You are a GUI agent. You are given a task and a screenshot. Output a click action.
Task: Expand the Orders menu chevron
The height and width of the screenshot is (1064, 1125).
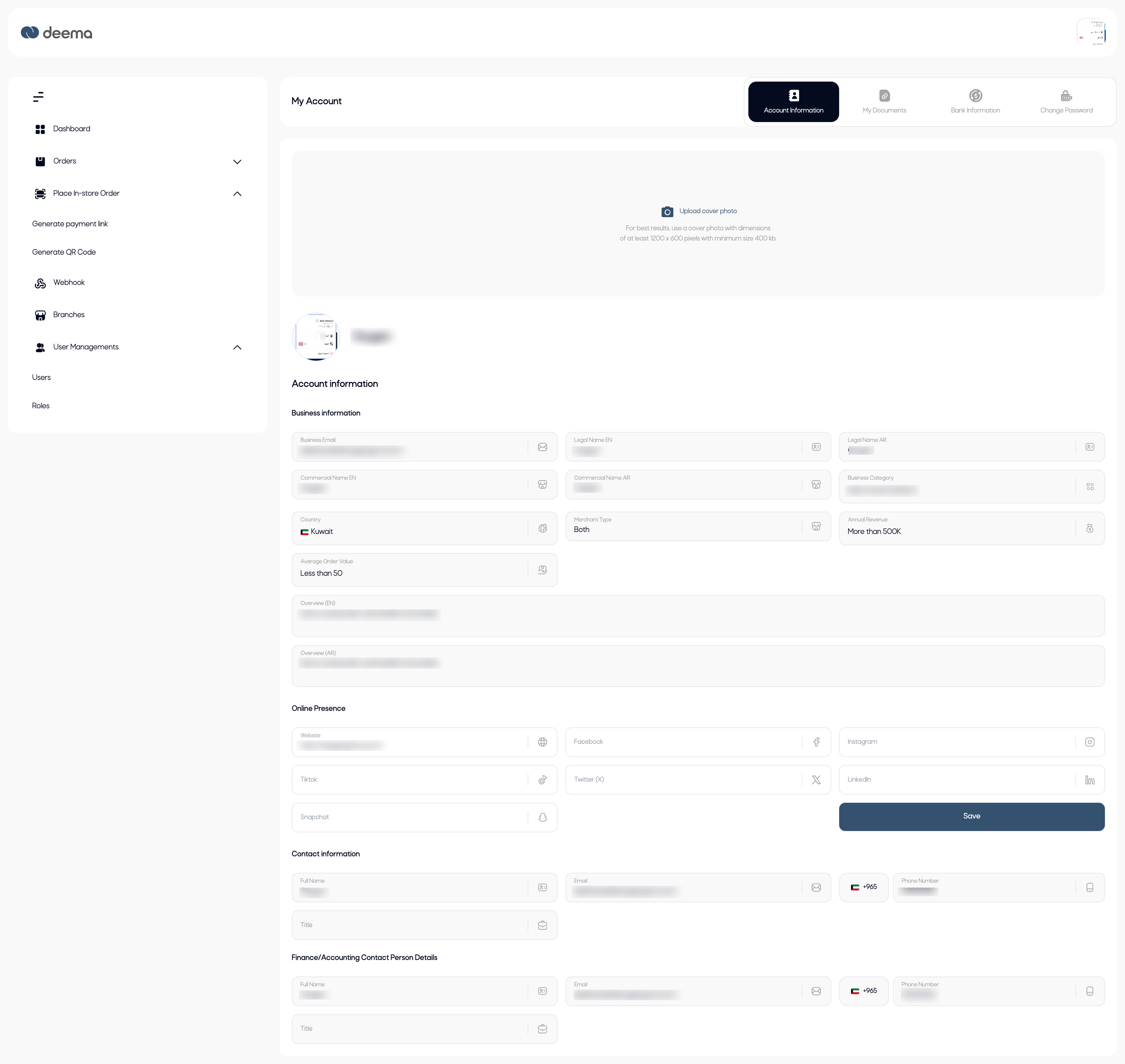click(x=237, y=162)
